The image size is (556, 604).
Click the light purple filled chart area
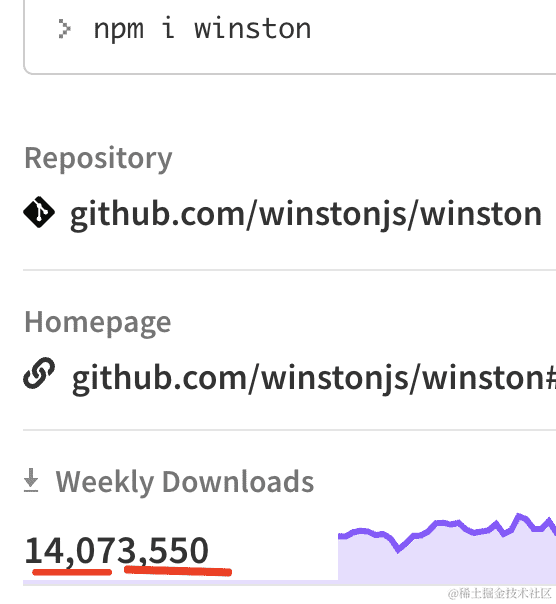(447, 560)
